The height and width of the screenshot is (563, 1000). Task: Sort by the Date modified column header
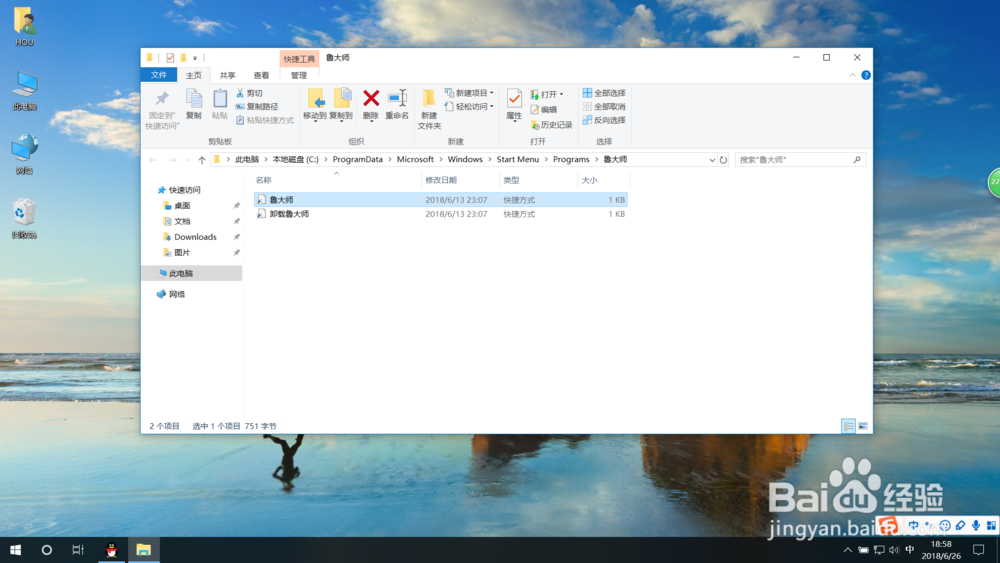click(460, 180)
